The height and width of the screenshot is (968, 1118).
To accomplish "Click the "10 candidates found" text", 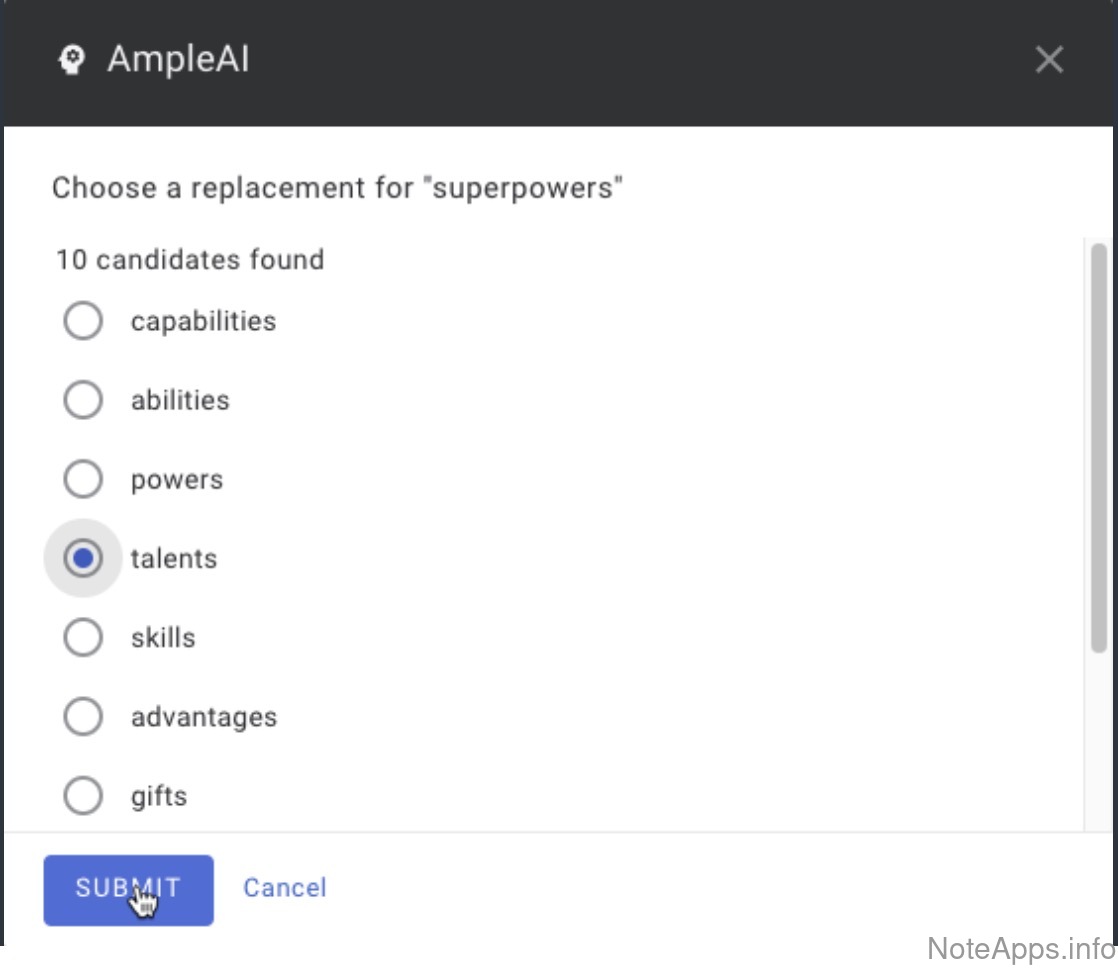I will (x=190, y=260).
